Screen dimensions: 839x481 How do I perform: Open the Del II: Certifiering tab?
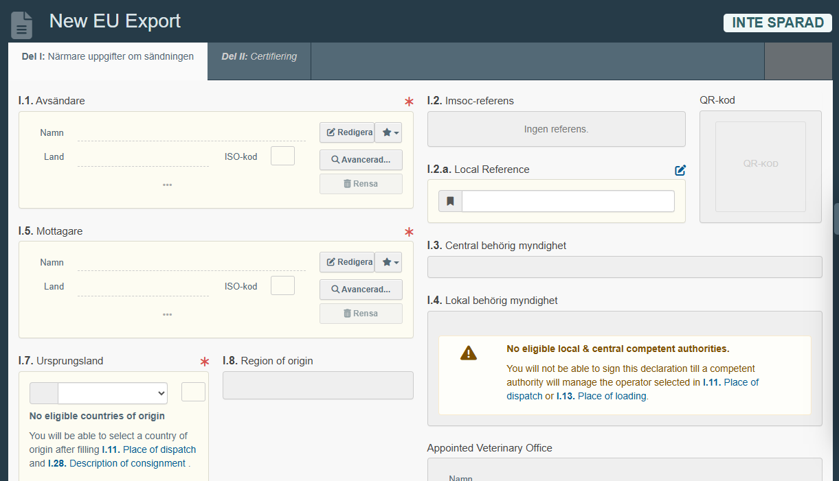point(259,57)
